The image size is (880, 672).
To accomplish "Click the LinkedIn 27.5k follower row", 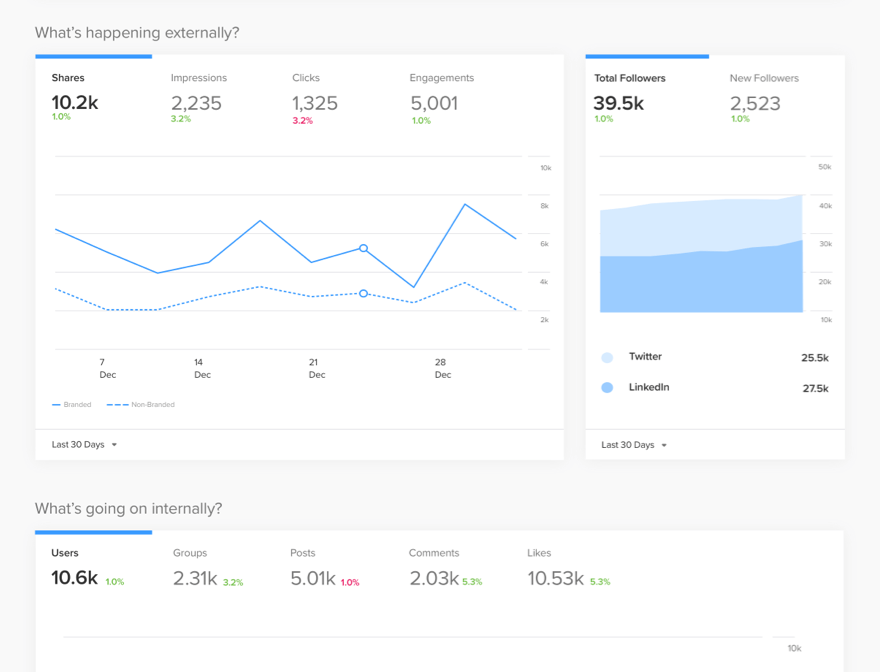I will click(714, 388).
